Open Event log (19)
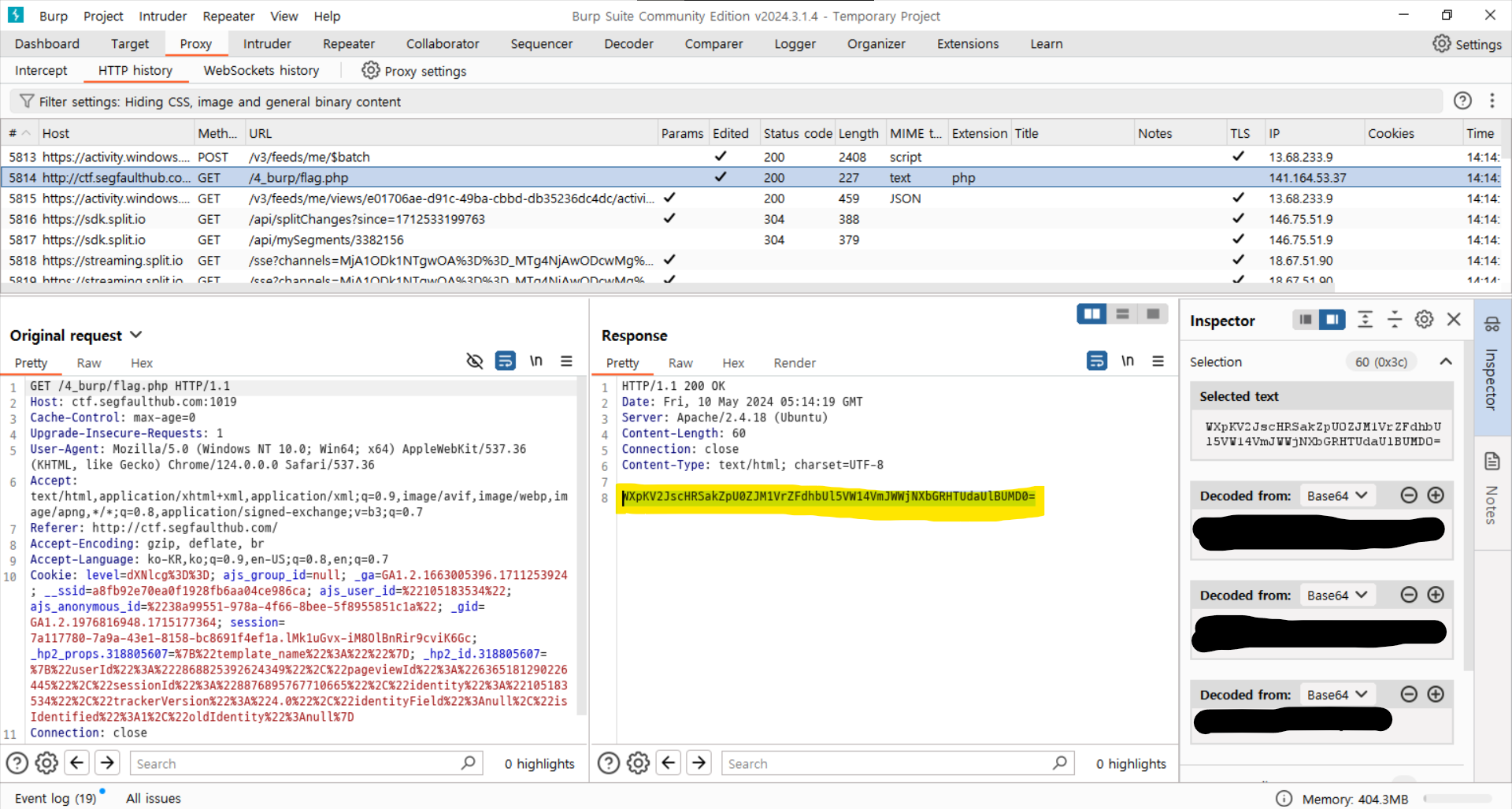The width and height of the screenshot is (1512, 809). point(55,798)
